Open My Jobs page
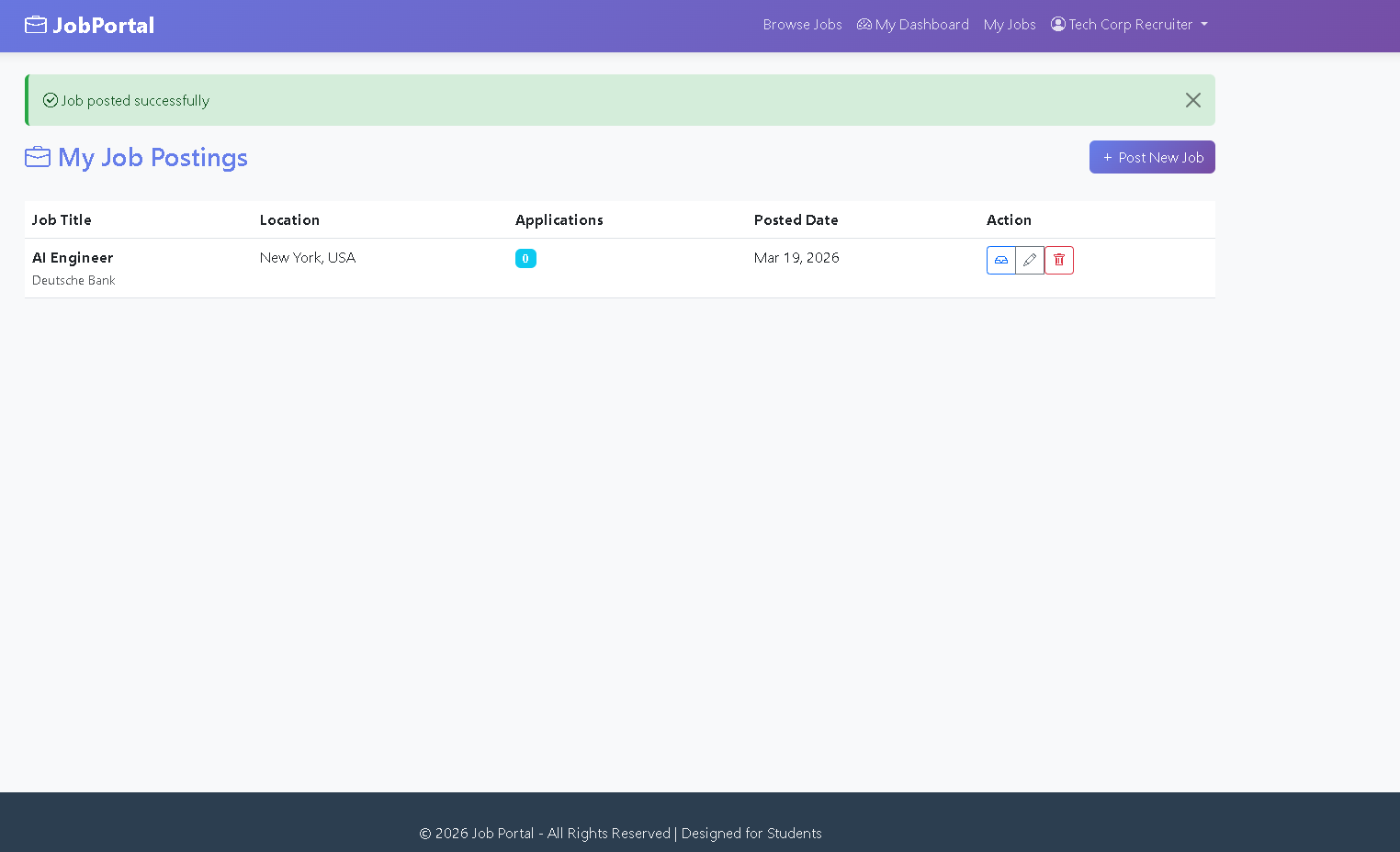Viewport: 1400px width, 852px height. click(1010, 25)
